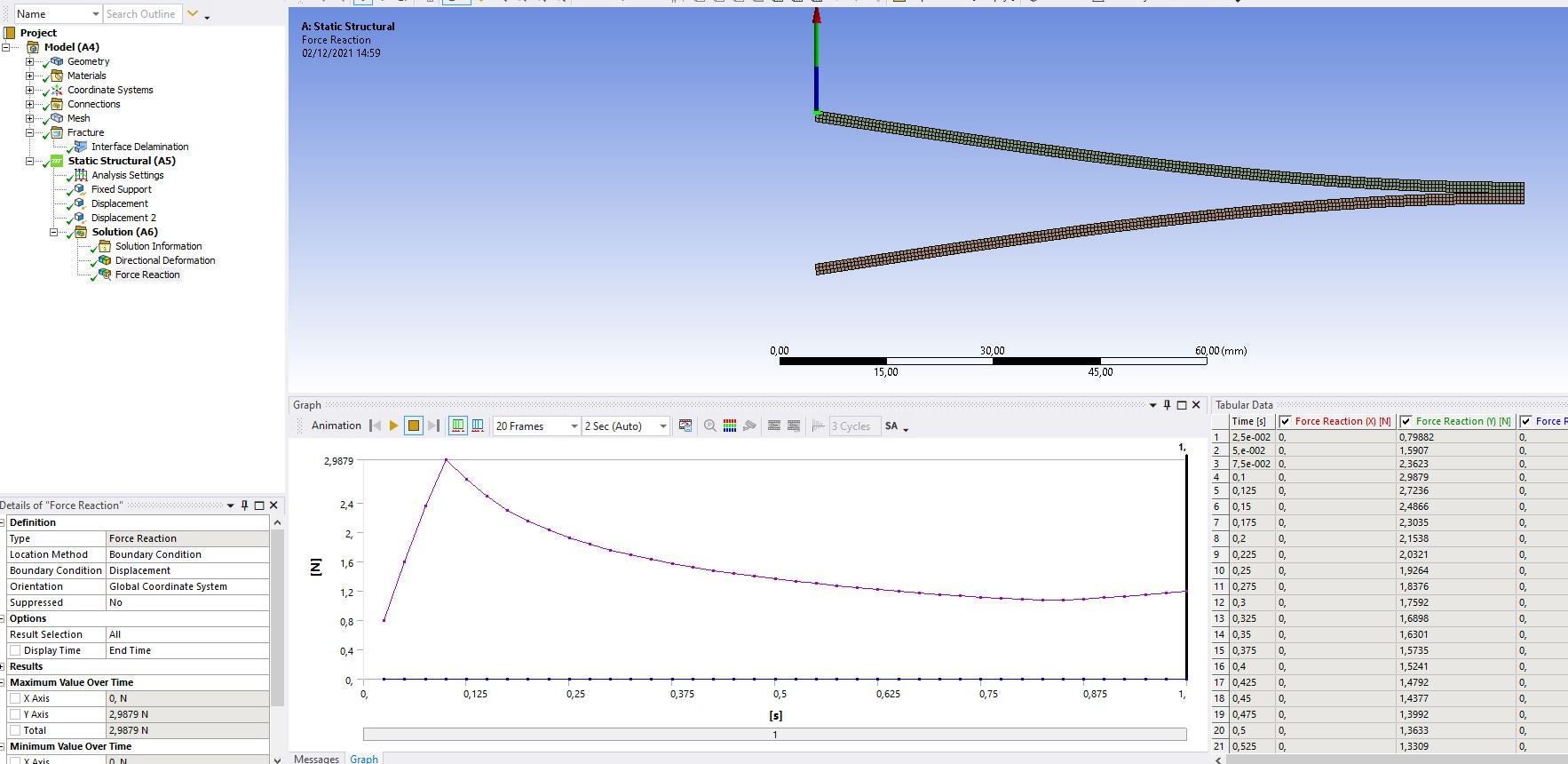The height and width of the screenshot is (764, 1568).
Task: Open the 20 Frames dropdown
Action: (574, 426)
